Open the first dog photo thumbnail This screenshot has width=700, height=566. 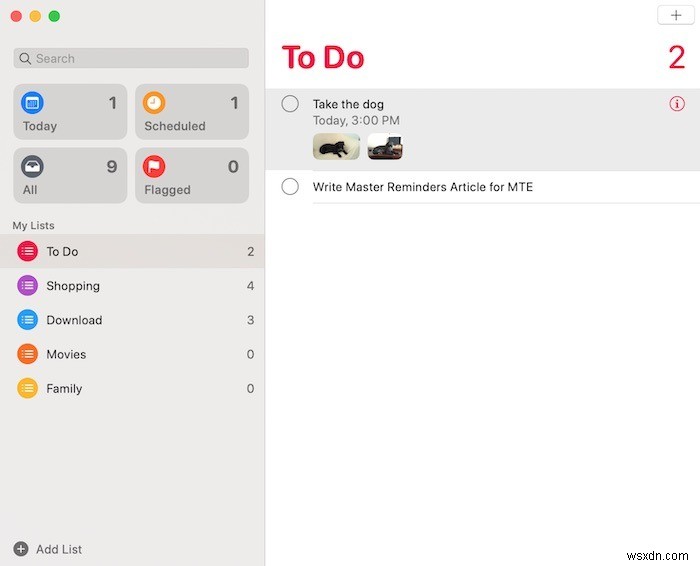coord(336,146)
